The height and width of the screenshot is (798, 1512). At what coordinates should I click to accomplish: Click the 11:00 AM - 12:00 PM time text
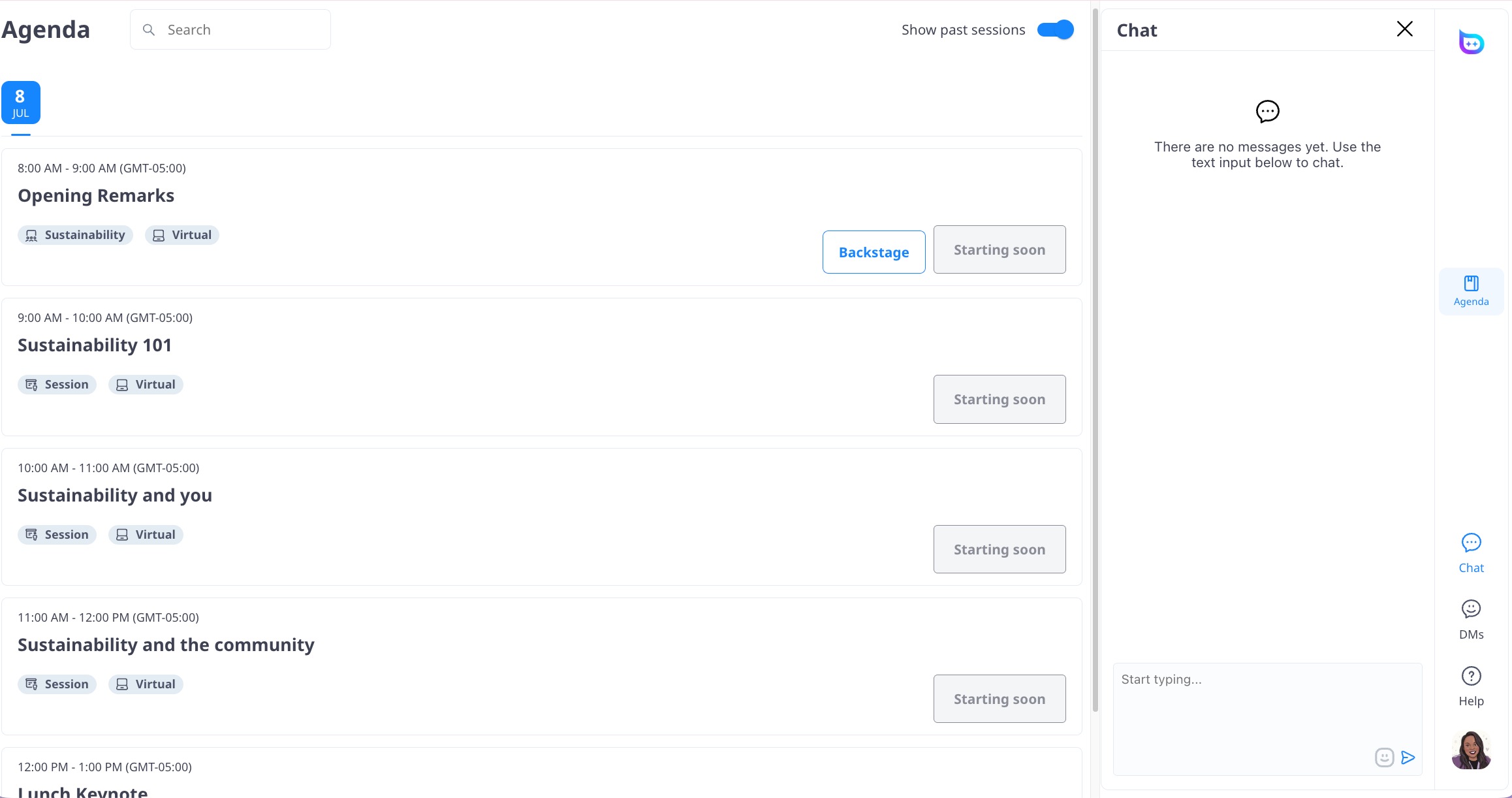108,618
